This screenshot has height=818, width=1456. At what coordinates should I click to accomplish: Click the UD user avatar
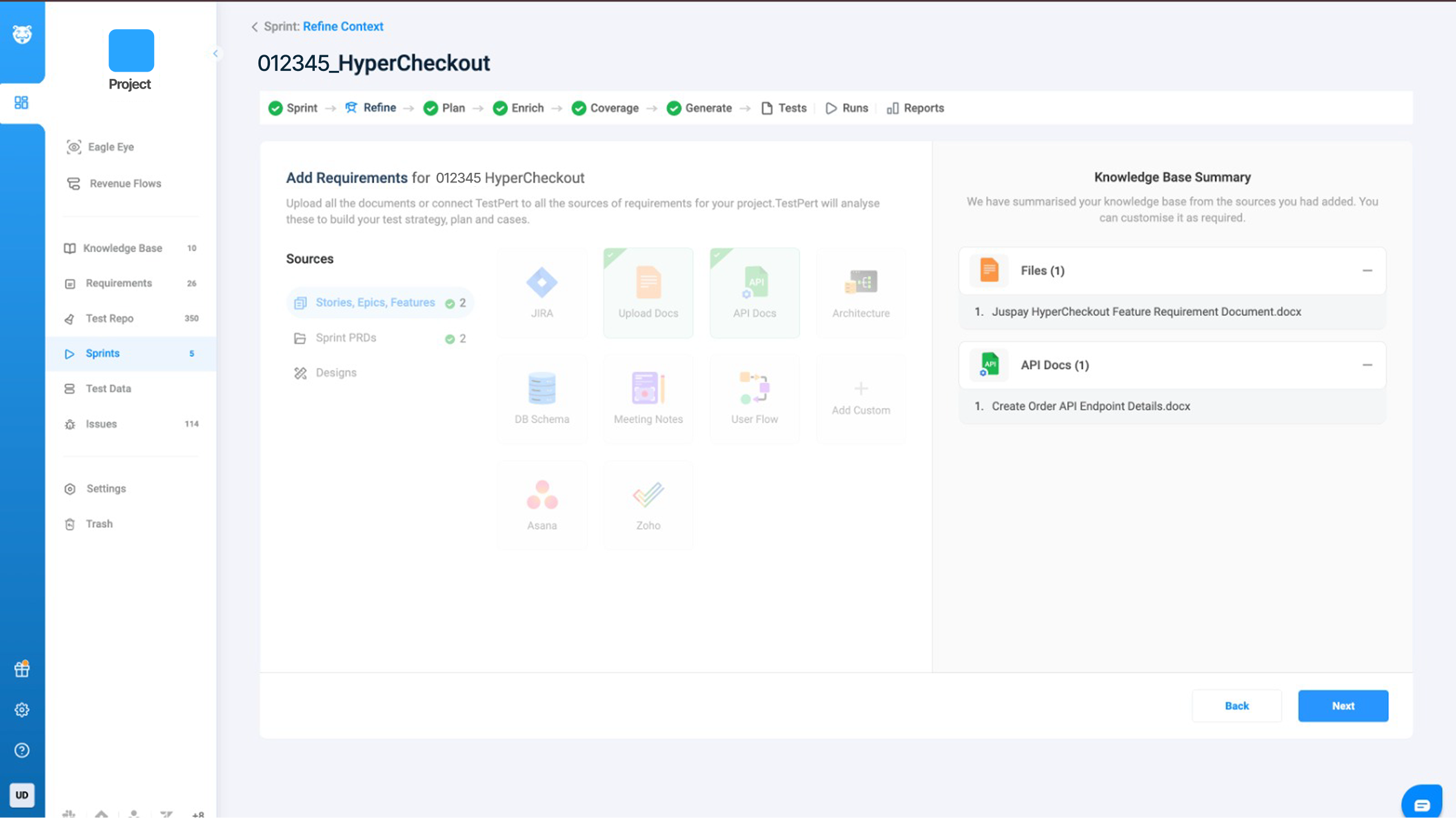[x=22, y=795]
